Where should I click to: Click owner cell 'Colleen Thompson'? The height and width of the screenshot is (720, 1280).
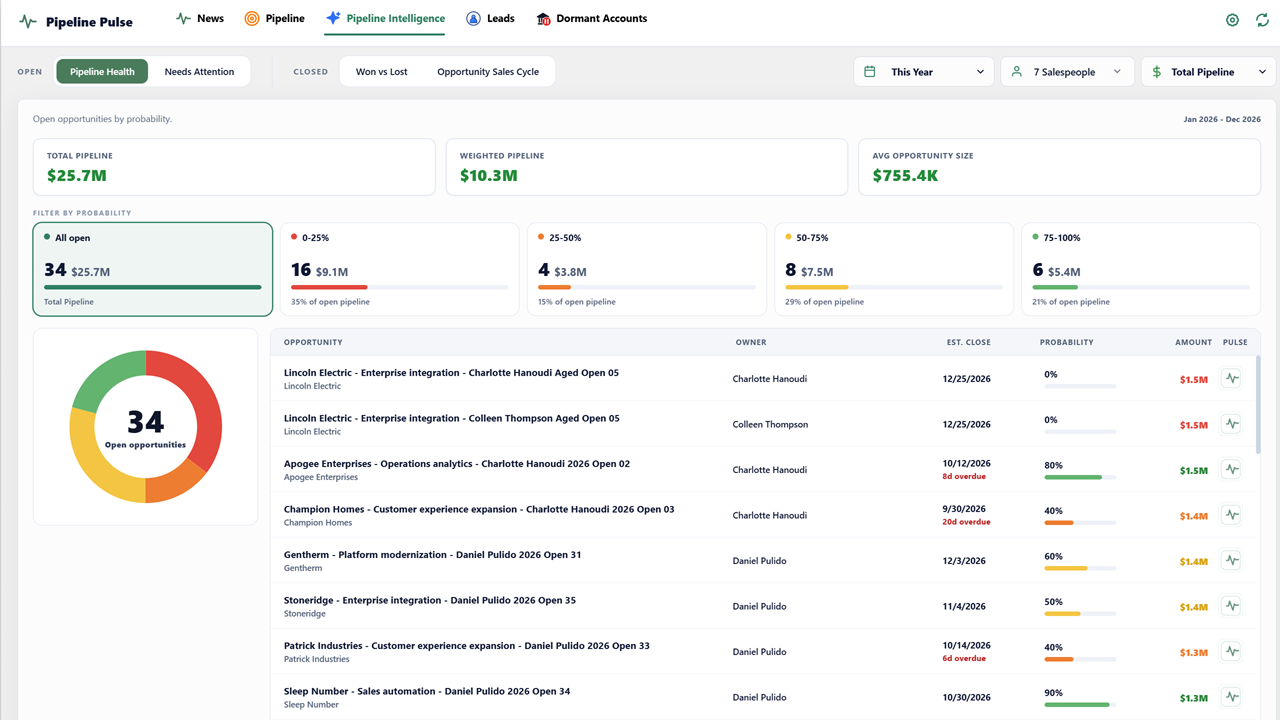tap(770, 424)
